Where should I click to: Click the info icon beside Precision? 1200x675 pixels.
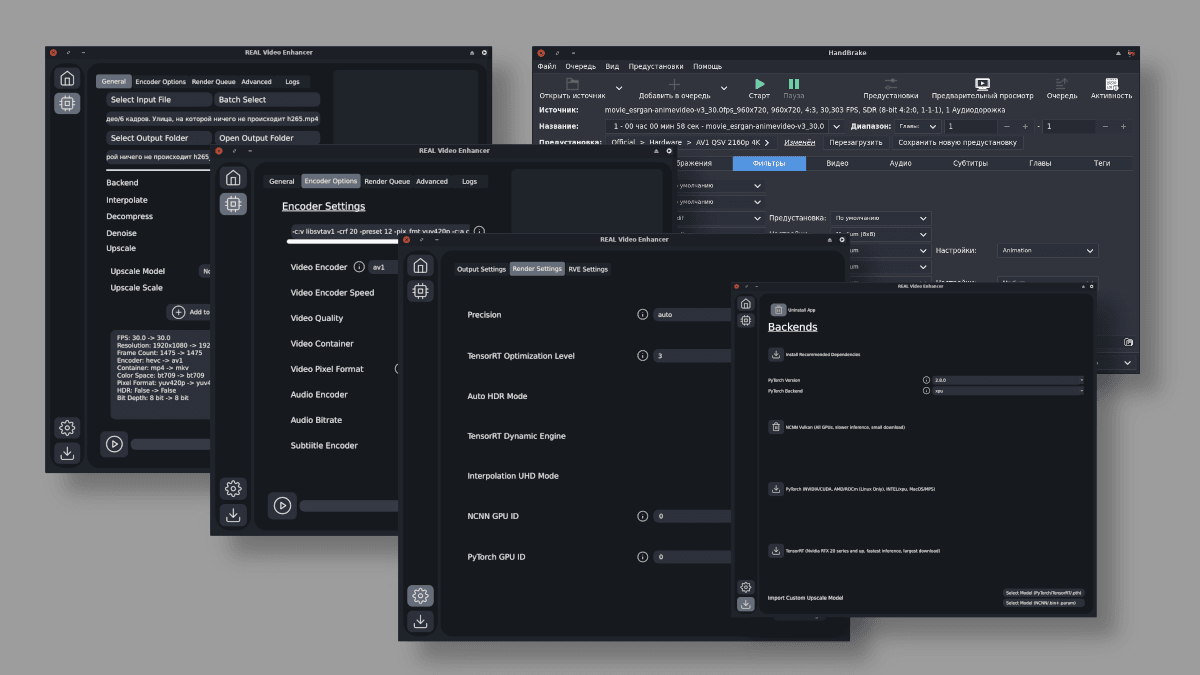pyautogui.click(x=643, y=315)
